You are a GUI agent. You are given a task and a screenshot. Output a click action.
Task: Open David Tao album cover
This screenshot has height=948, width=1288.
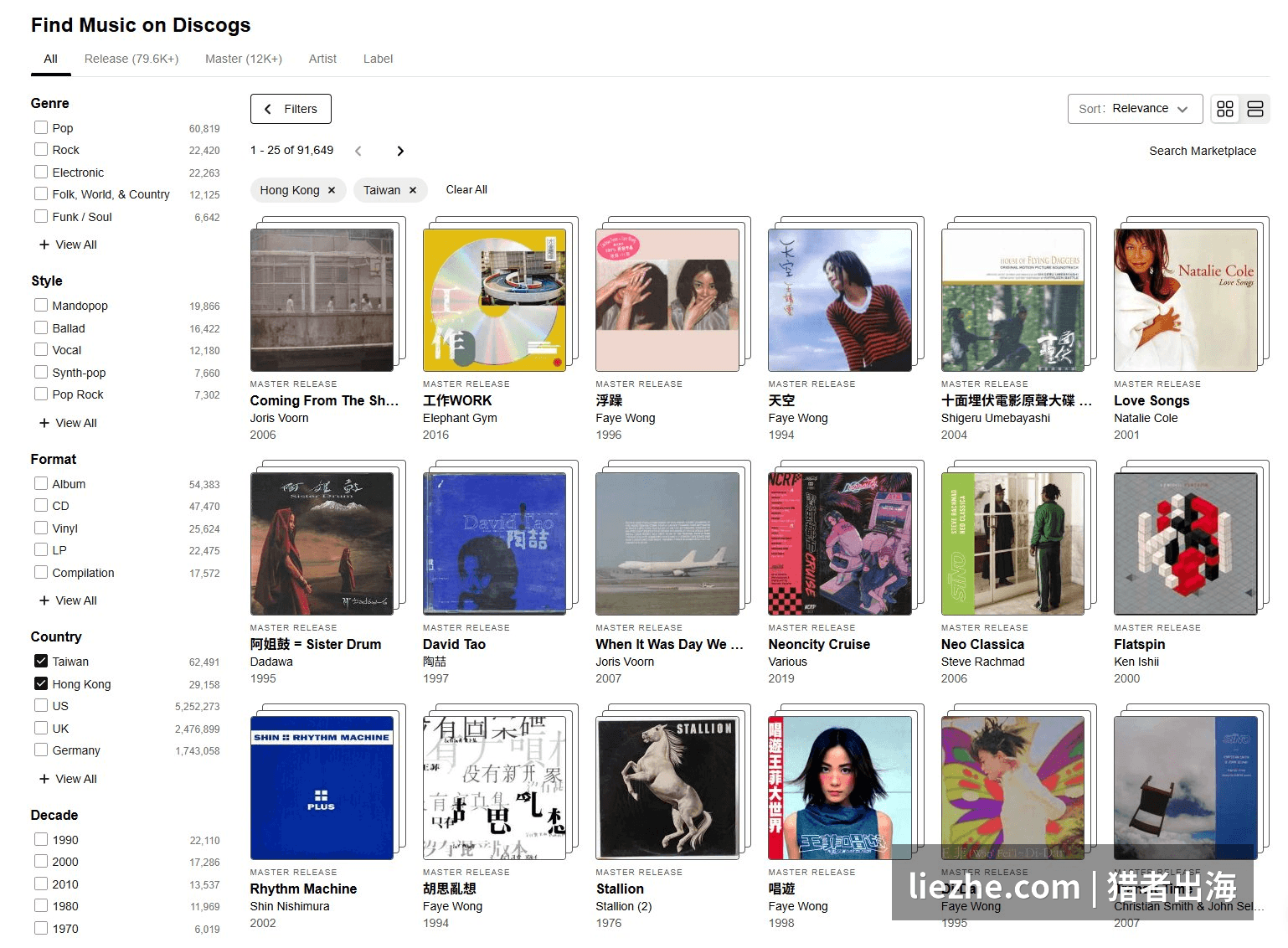(x=494, y=544)
